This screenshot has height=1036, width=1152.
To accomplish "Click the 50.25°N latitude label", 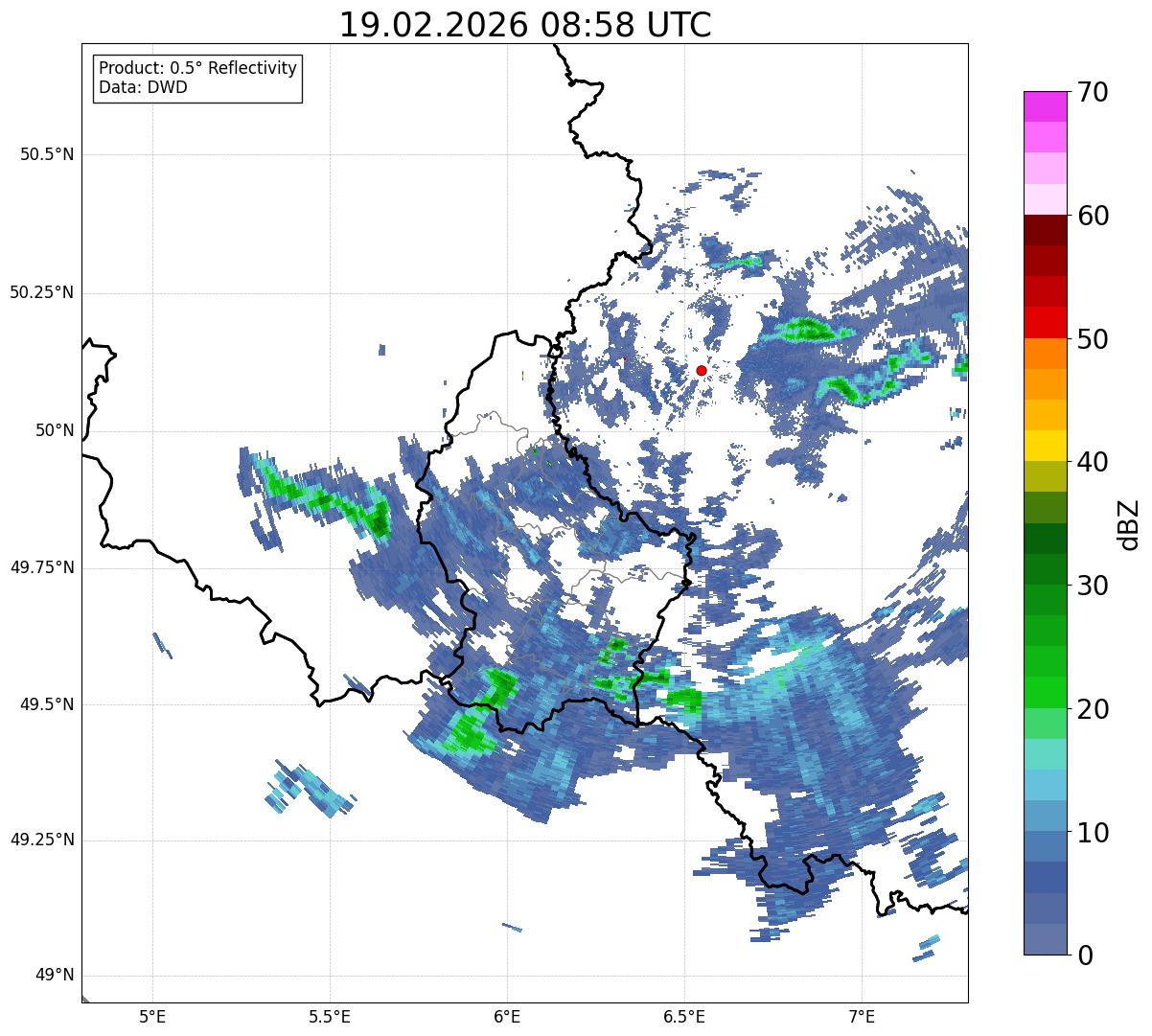I will point(42,292).
